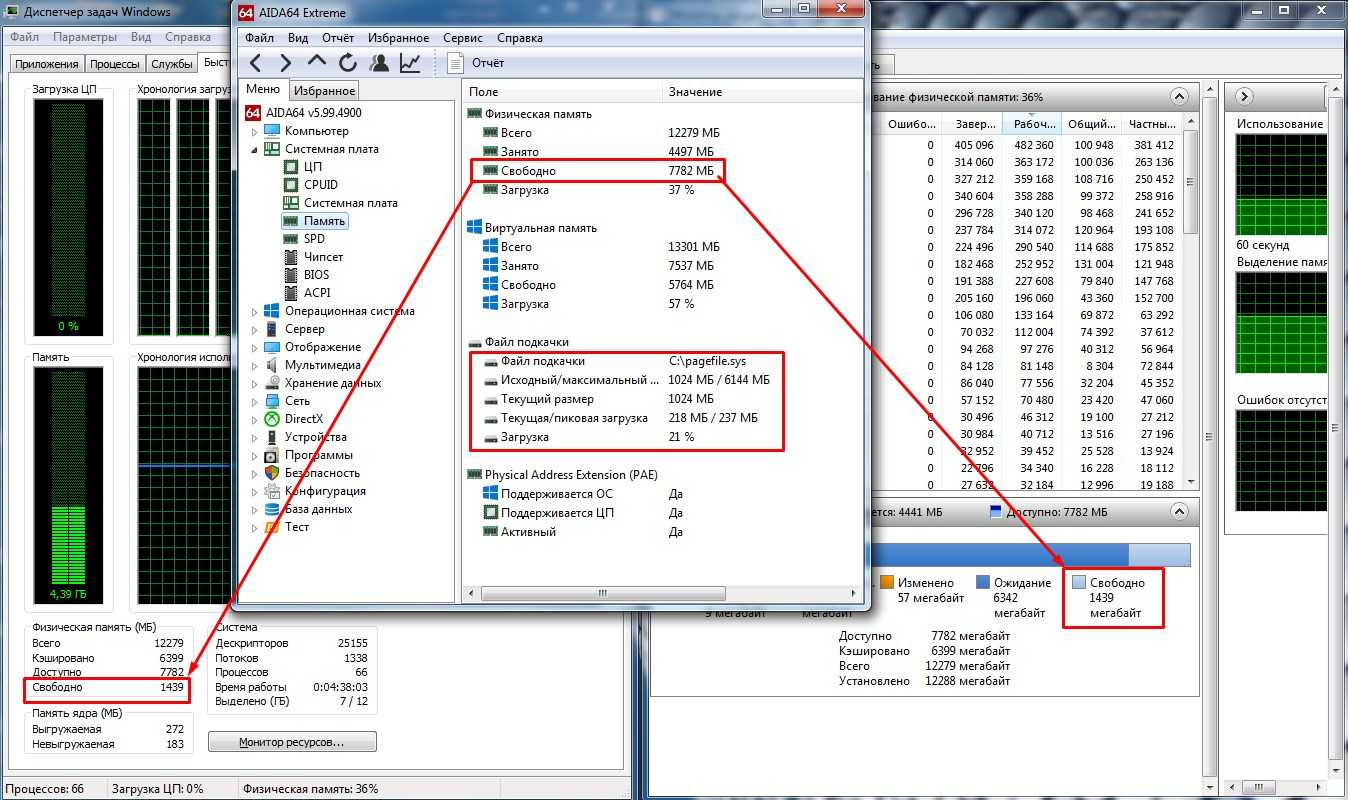Viewport: 1348px width, 800px height.
Task: Click the Программы tree icon
Action: tap(272, 455)
